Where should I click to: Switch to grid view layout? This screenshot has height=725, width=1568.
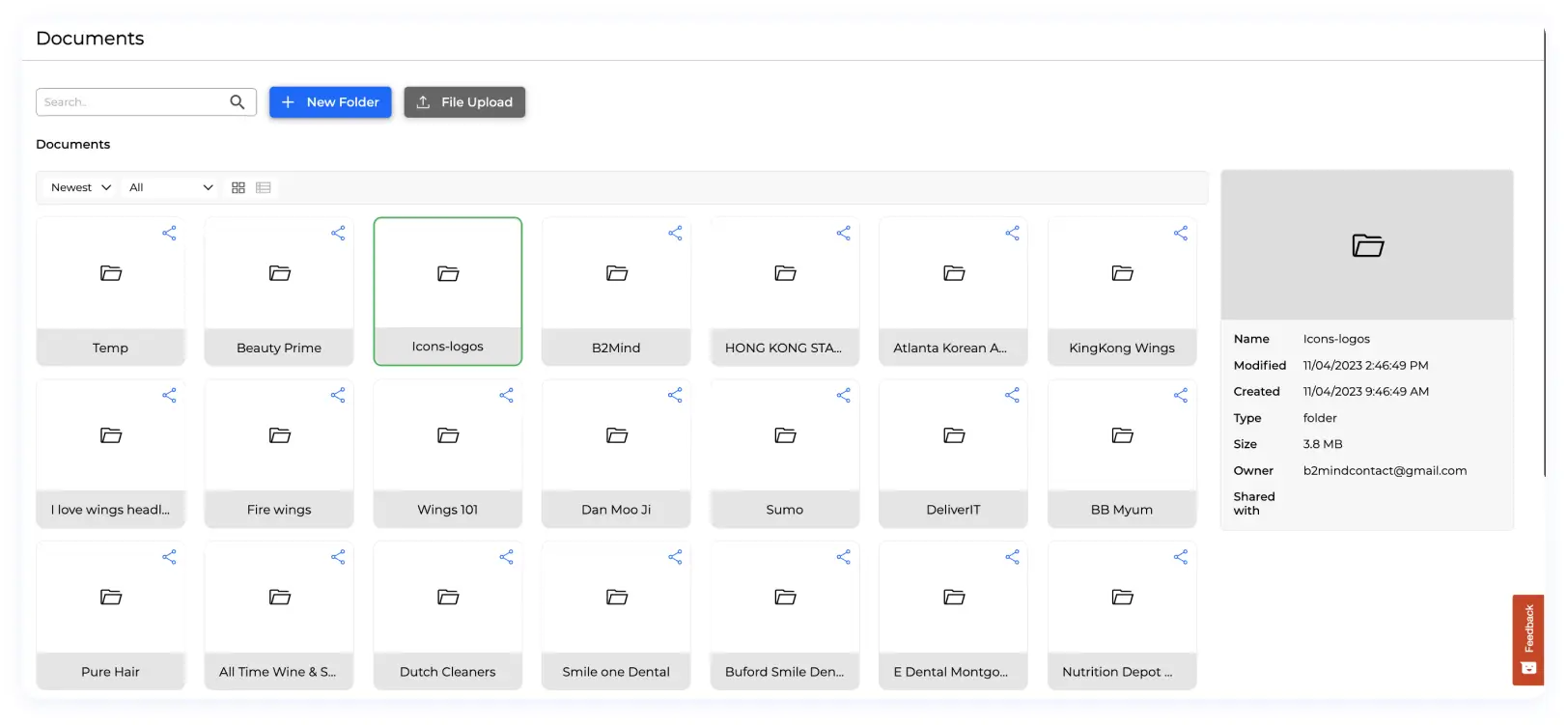(x=238, y=187)
